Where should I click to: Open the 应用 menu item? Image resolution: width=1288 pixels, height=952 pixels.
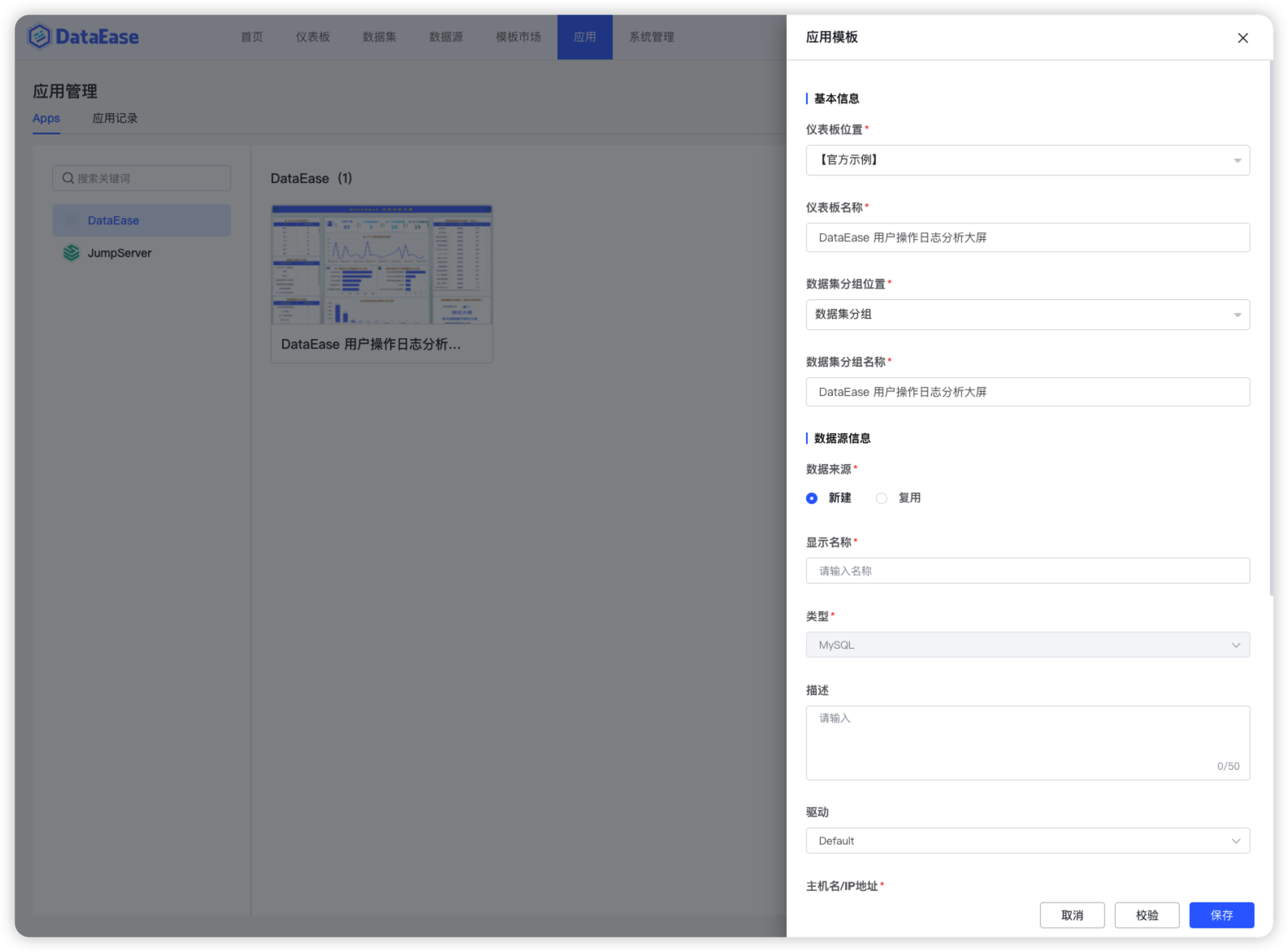point(585,37)
